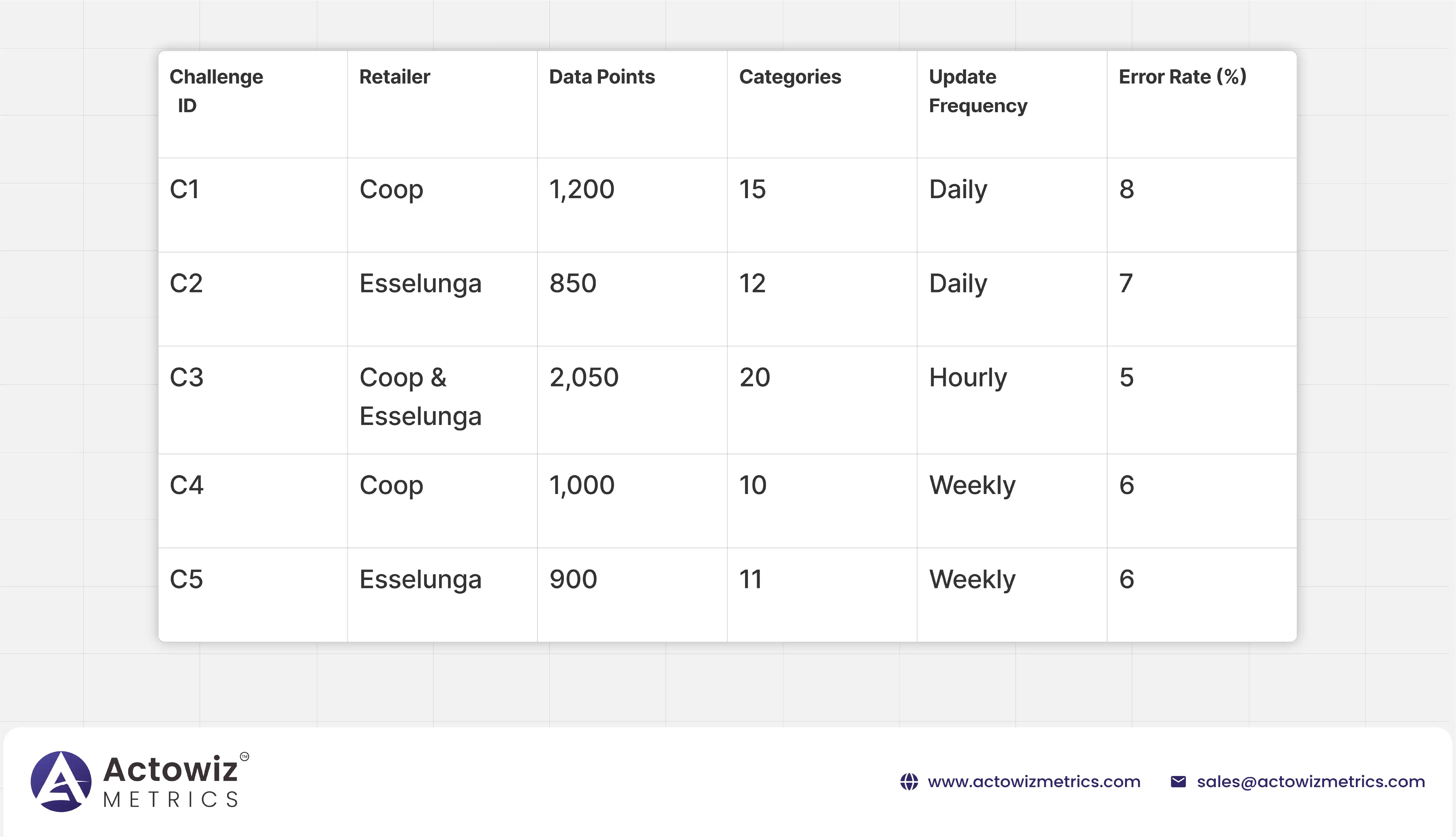Select the 2,050 data points cell
Screen dimensions: 1456x837
[583, 378]
